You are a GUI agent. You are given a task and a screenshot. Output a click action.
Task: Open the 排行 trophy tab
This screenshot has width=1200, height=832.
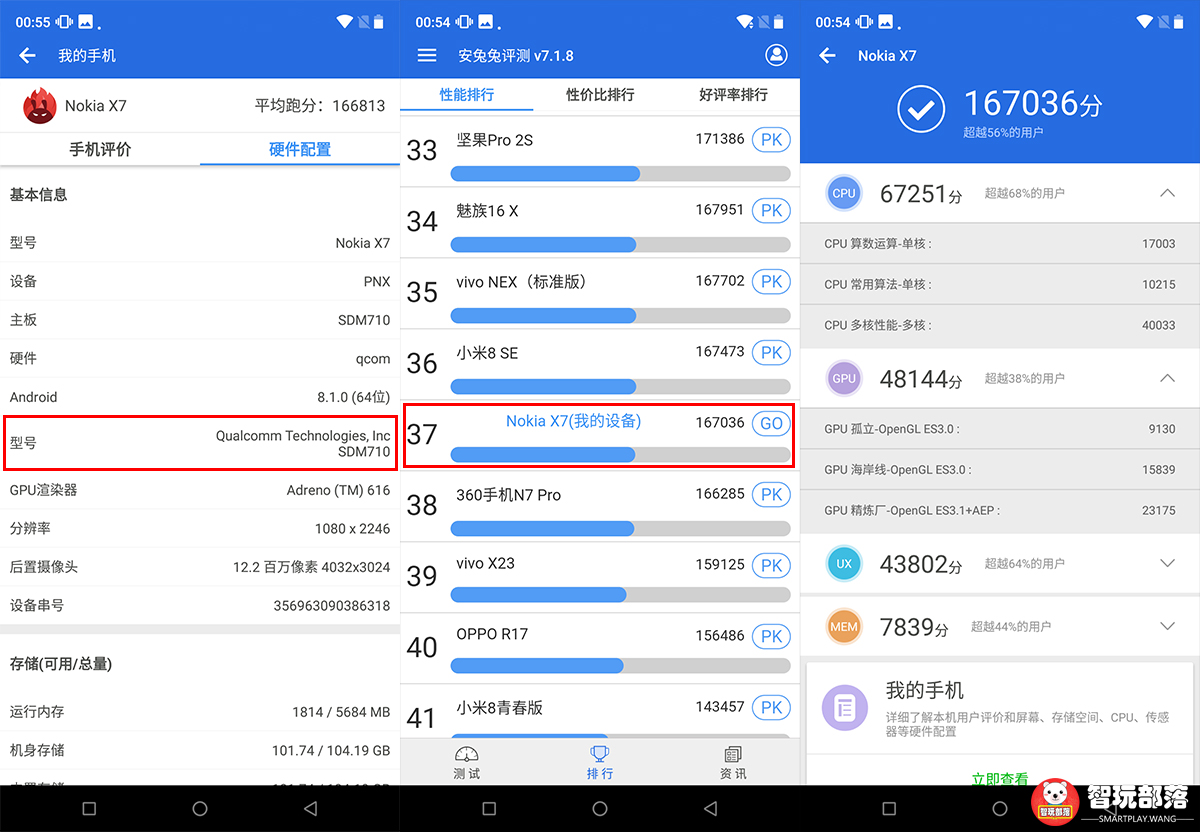click(600, 763)
